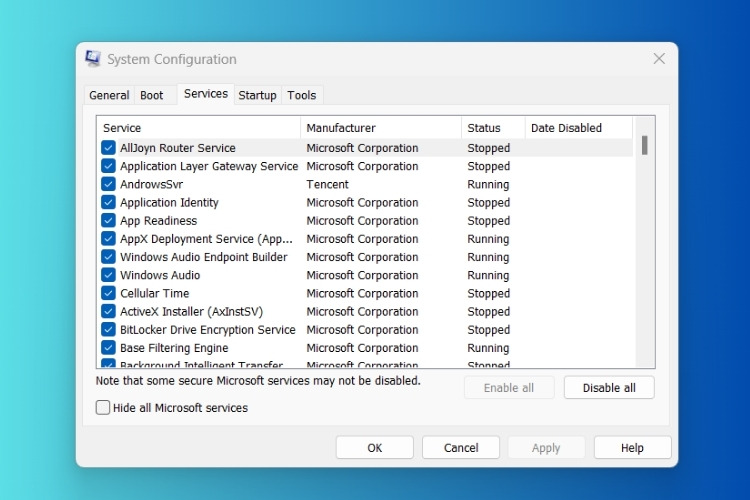Image resolution: width=750 pixels, height=500 pixels.
Task: Open the Boot tab
Action: [x=152, y=95]
